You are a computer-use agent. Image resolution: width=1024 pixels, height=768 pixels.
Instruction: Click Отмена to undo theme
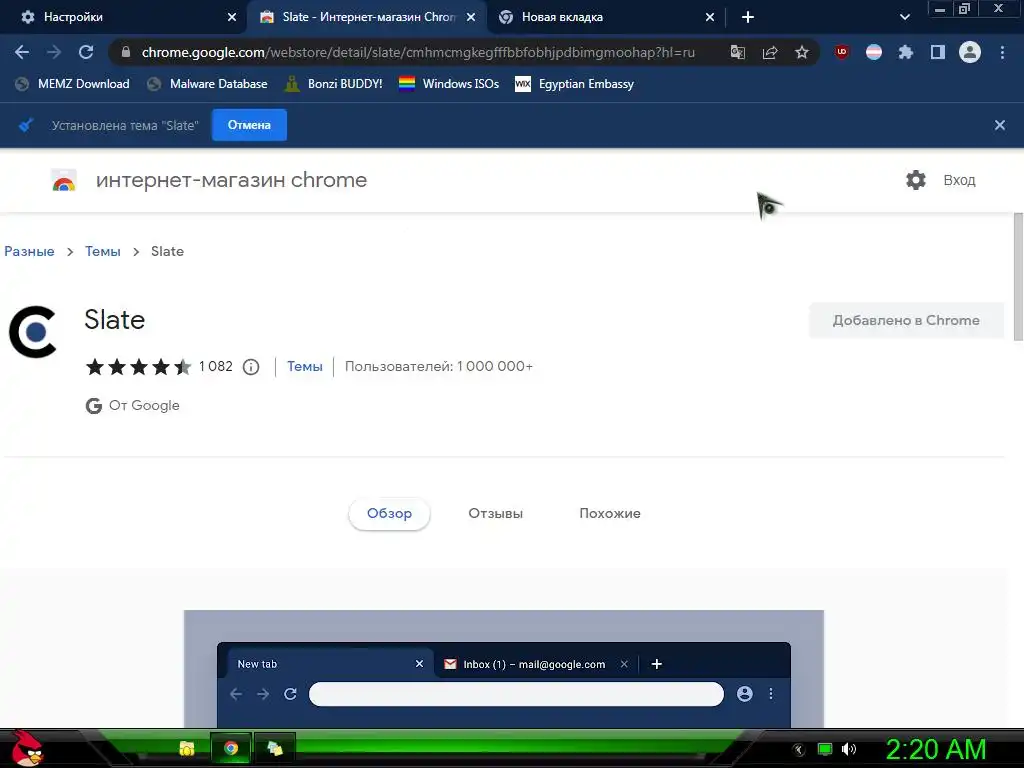coord(249,125)
